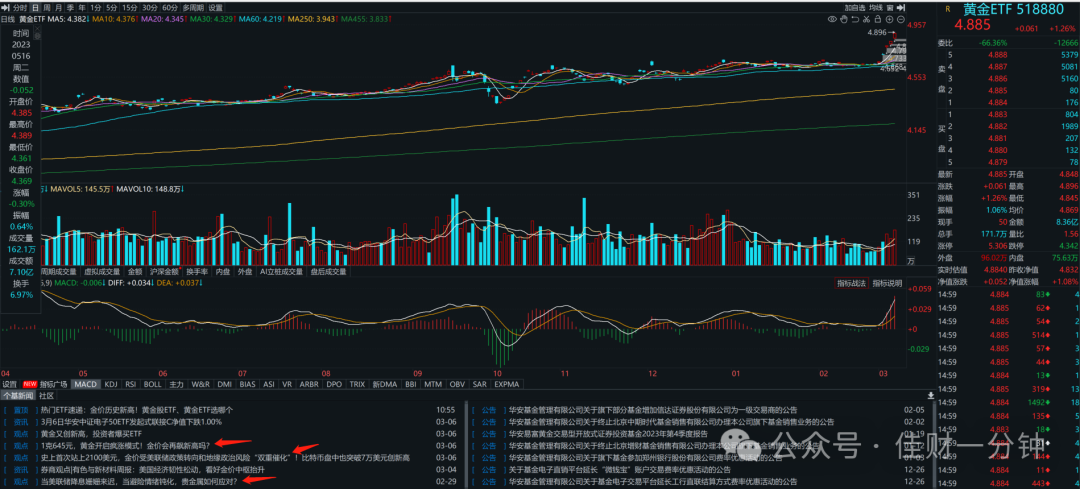
Task: Select the MACD indicator tab
Action: point(85,384)
